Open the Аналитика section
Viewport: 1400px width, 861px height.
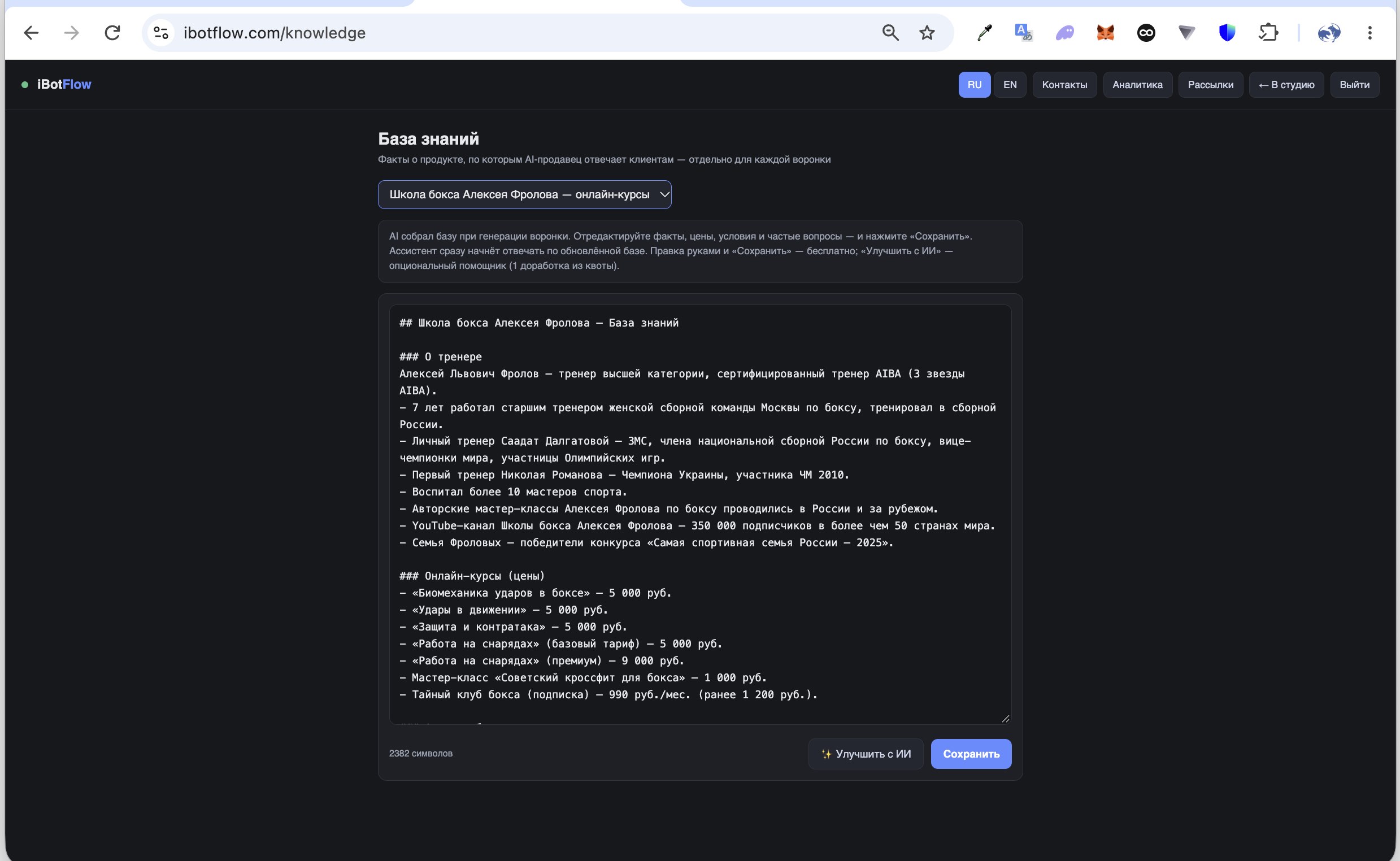point(1137,85)
